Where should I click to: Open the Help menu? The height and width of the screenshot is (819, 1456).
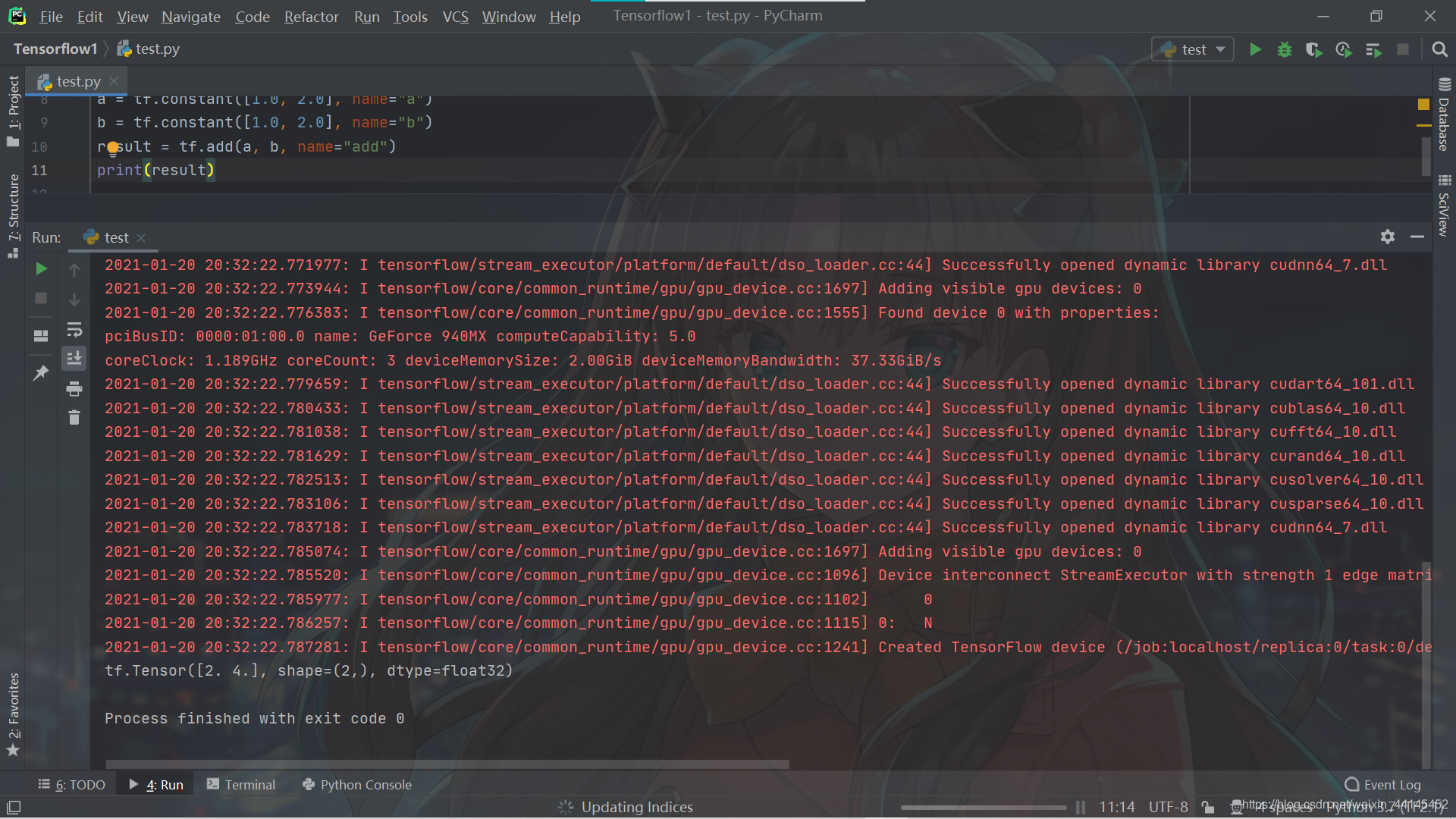(564, 16)
